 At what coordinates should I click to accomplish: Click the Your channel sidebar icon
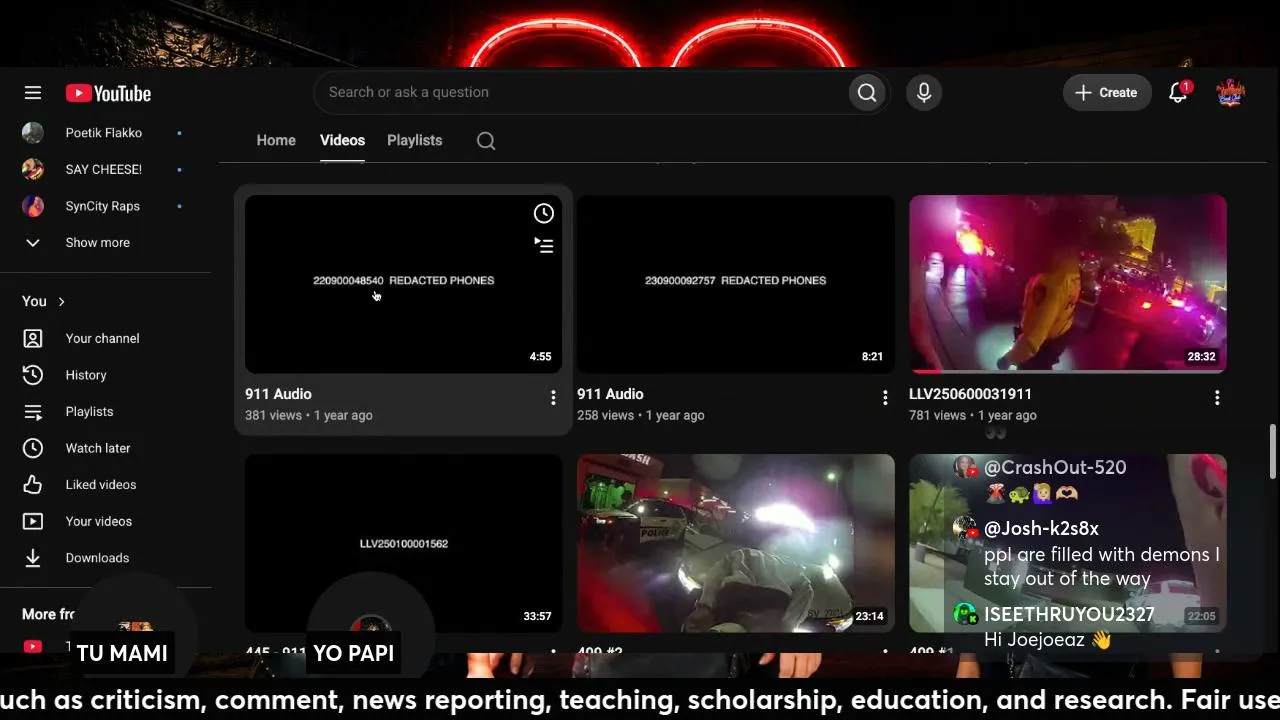click(x=33, y=338)
